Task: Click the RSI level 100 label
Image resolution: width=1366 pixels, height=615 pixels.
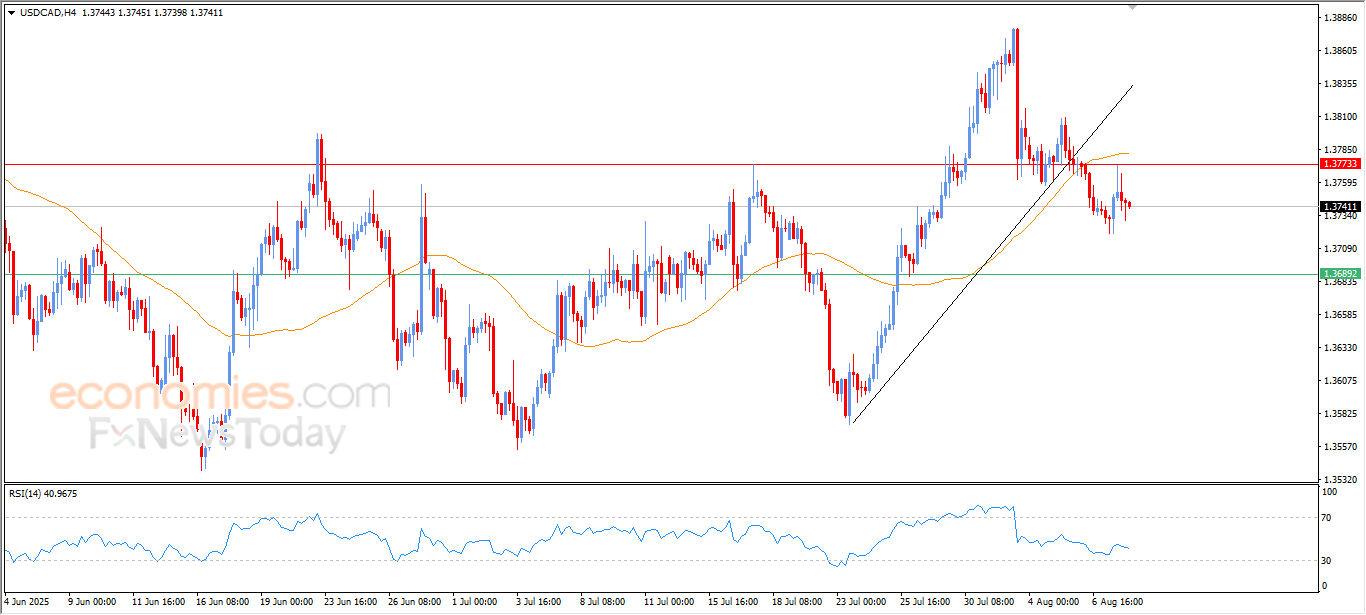Action: point(1330,492)
